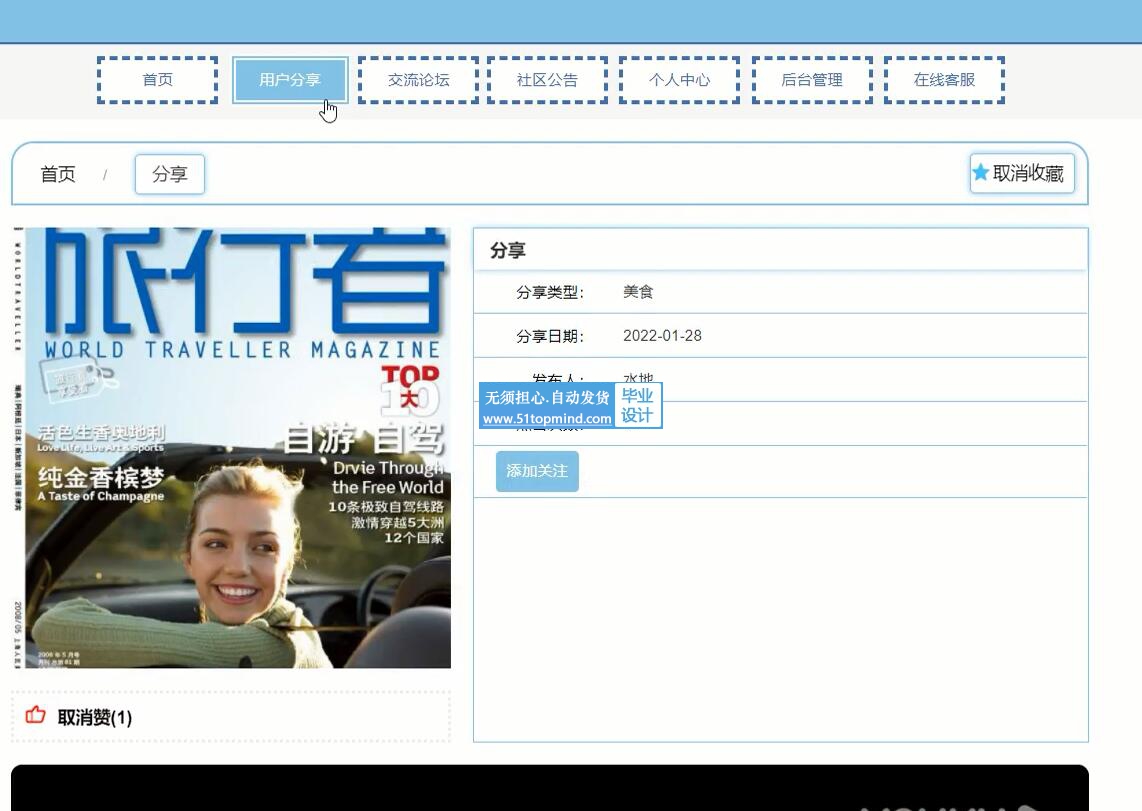Open the 社区公告 tab

[547, 80]
